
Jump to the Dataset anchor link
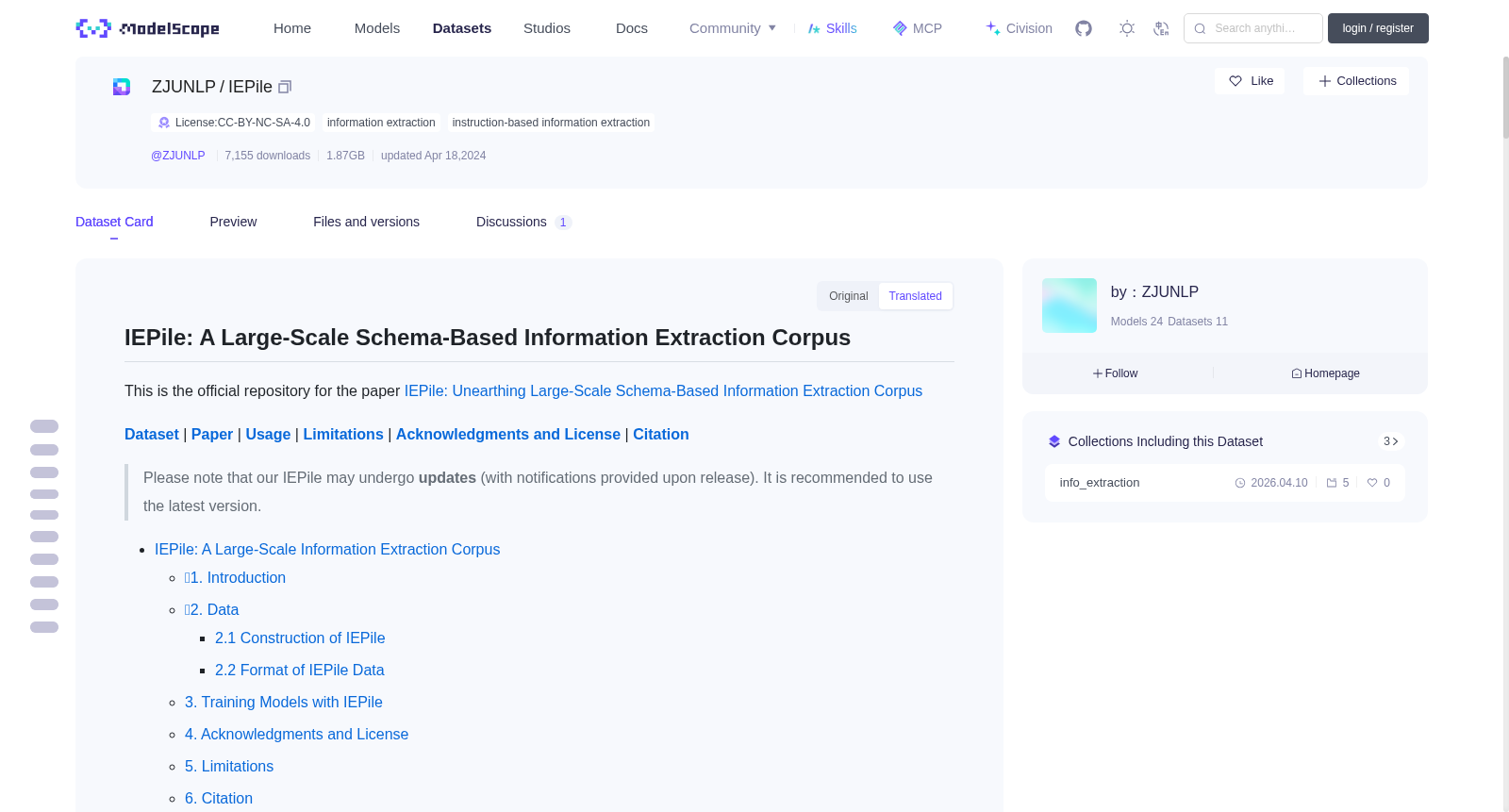[x=152, y=434]
